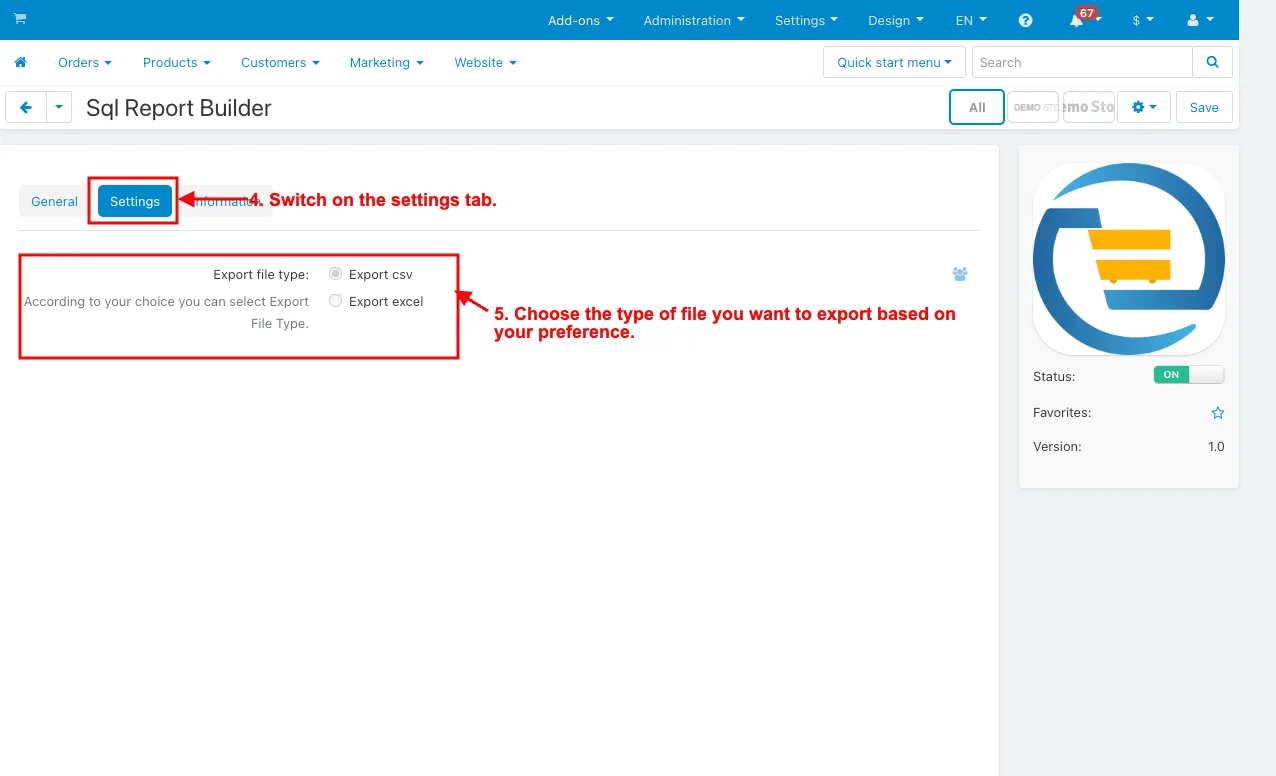Screen dimensions: 1276x776
Task: Click the version value 1.0
Action: [1216, 447]
